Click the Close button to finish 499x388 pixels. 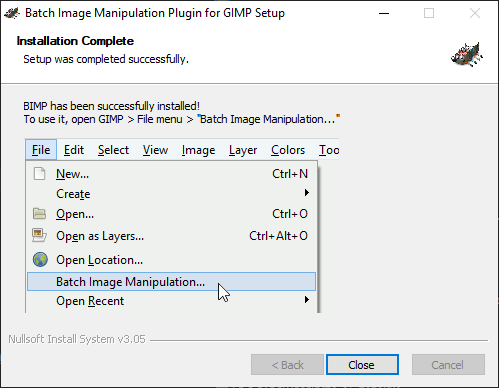pos(362,364)
